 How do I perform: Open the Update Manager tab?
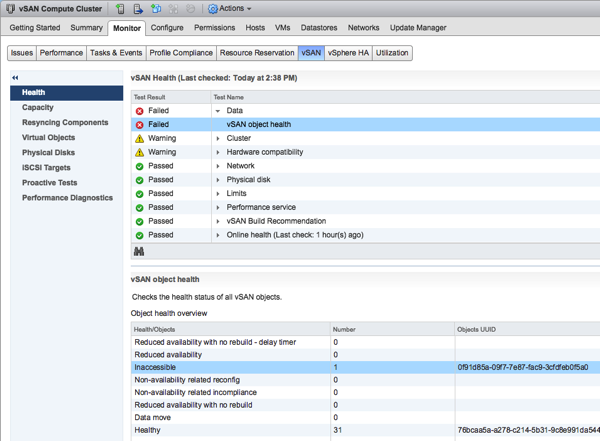point(418,28)
